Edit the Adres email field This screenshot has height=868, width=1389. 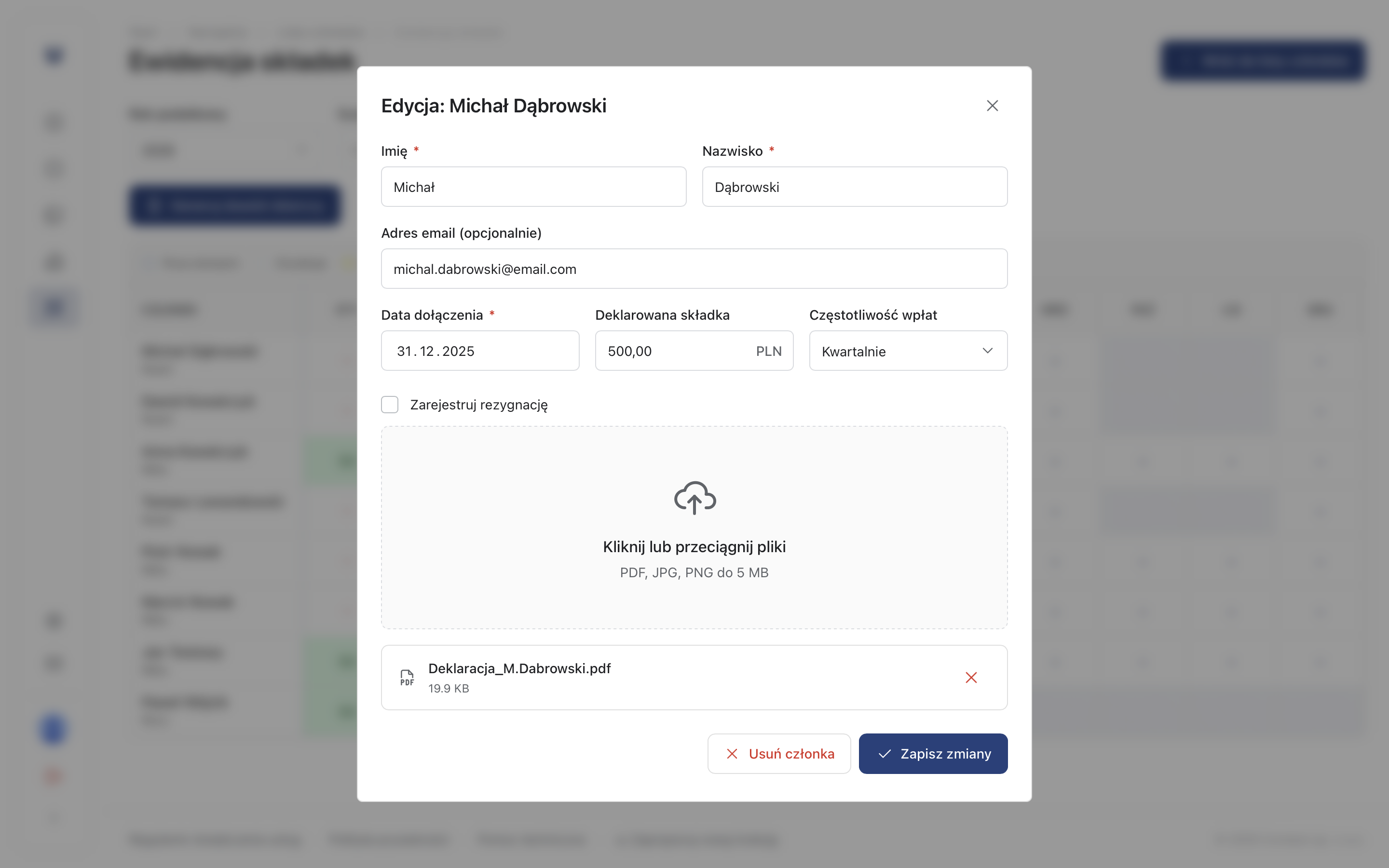coord(694,269)
